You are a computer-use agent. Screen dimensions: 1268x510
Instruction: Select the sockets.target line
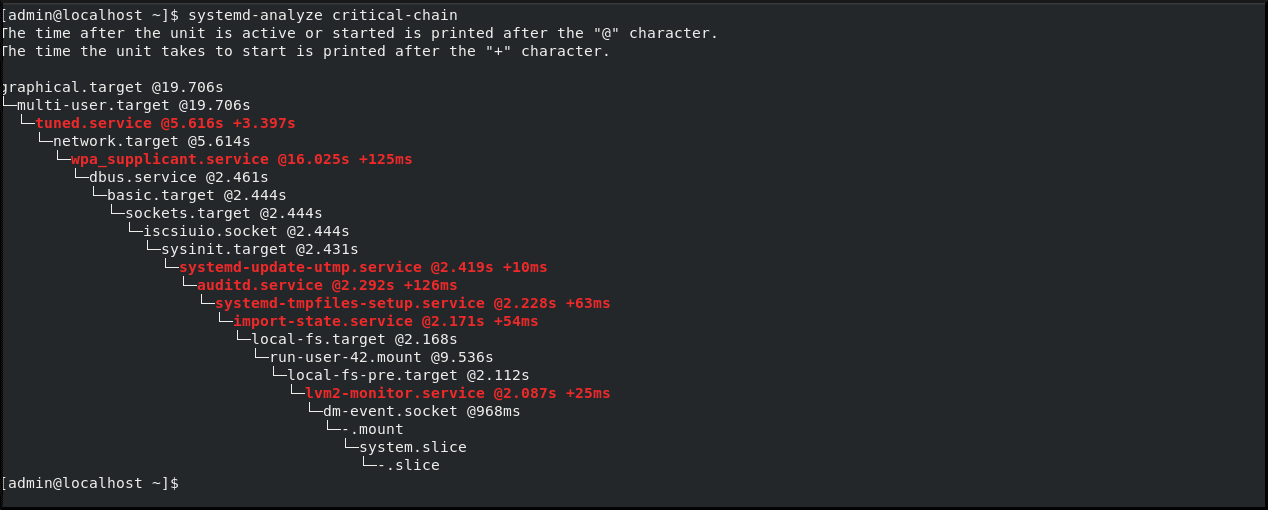pyautogui.click(x=223, y=213)
